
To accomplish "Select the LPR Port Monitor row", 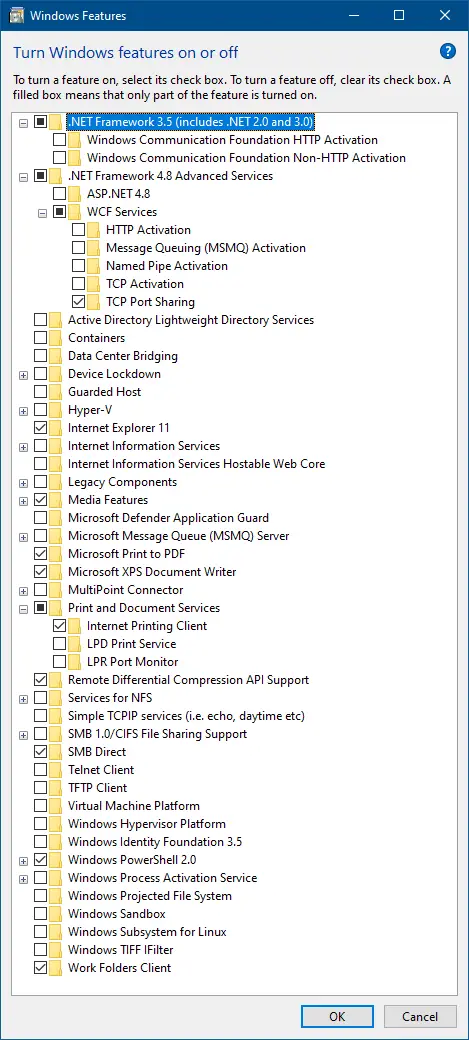I will (133, 662).
